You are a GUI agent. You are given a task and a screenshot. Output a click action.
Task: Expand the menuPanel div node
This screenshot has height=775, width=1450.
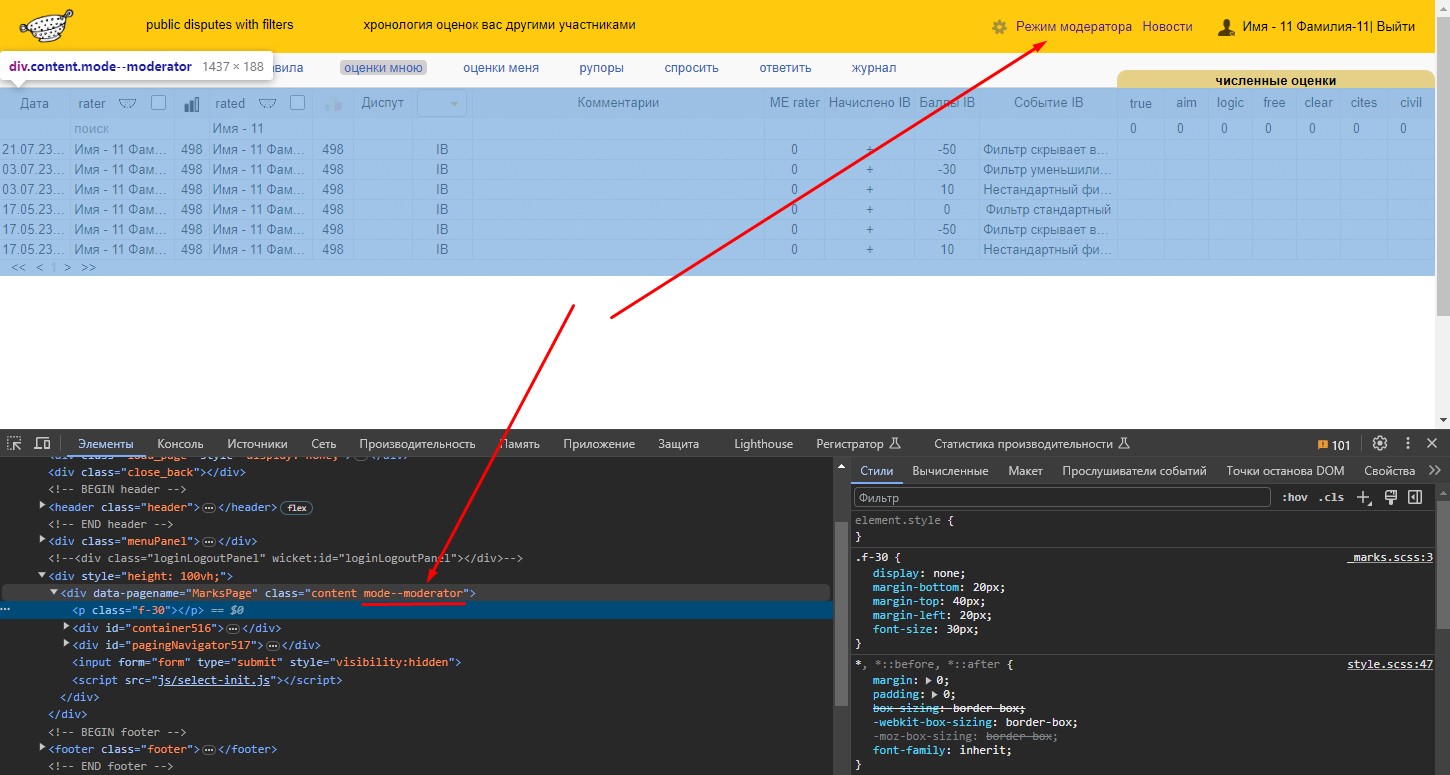coord(42,540)
